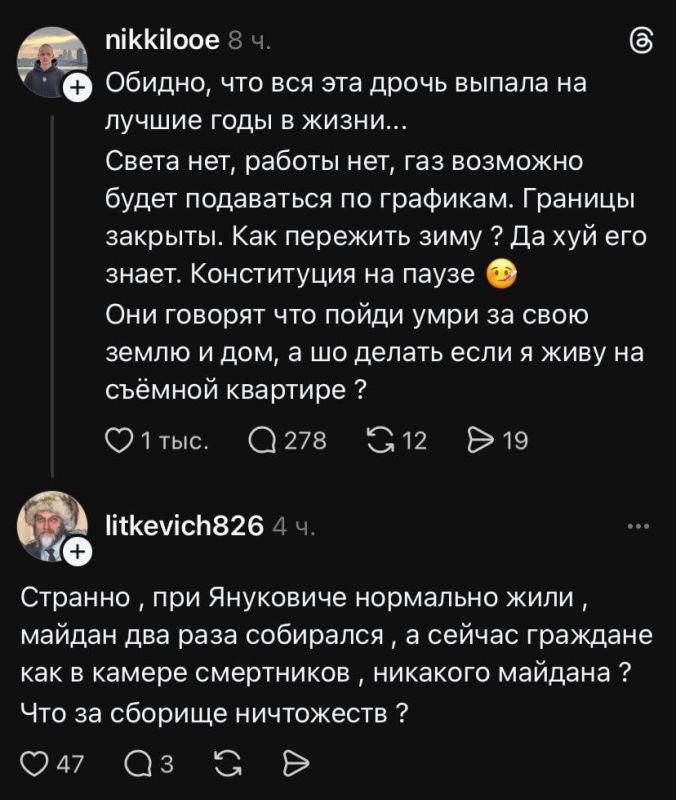Follow litkevich826 via the plus badge

(x=77, y=549)
